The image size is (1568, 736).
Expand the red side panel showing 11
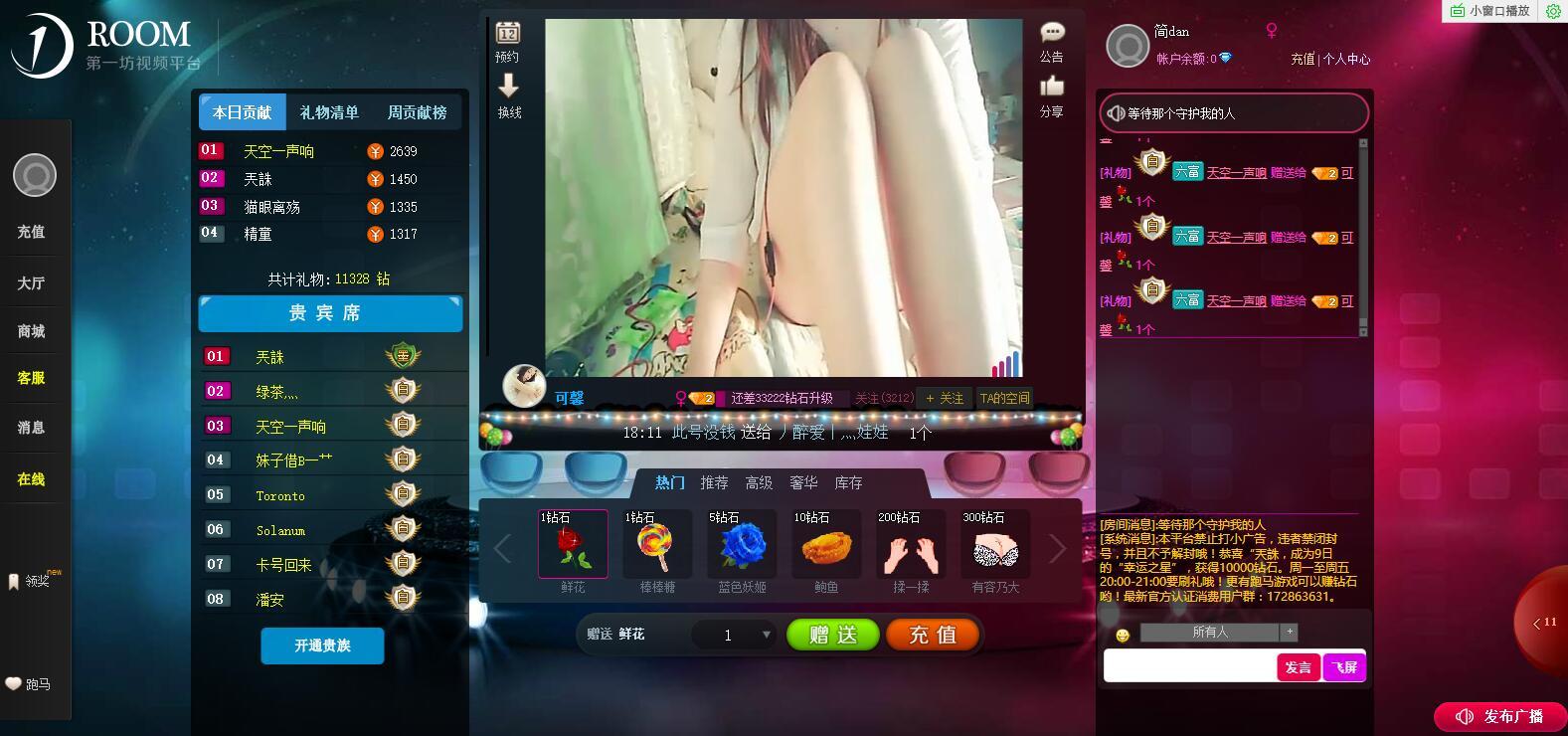1541,623
